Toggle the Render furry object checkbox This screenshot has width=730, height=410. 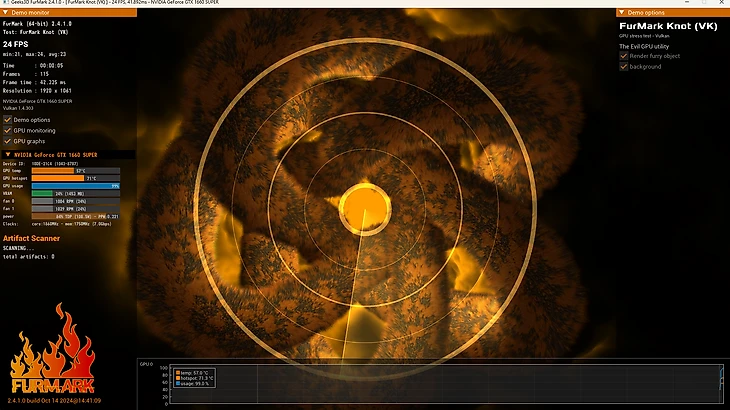[624, 56]
